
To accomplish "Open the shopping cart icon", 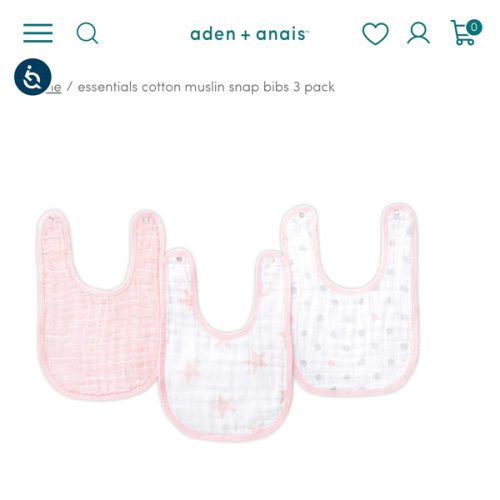I will pyautogui.click(x=463, y=33).
